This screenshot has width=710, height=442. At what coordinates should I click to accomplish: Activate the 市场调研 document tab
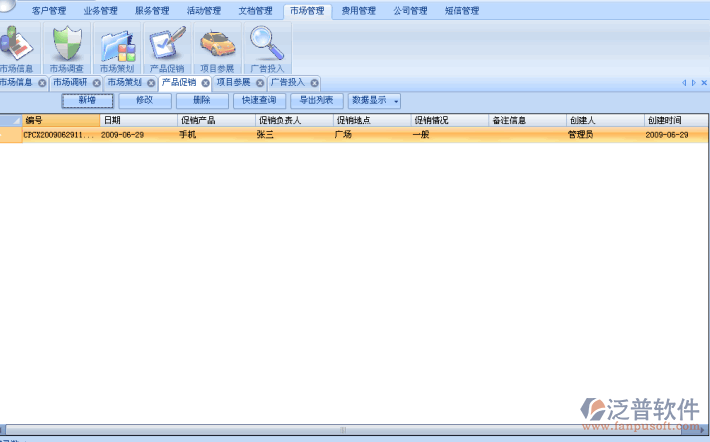pyautogui.click(x=70, y=82)
